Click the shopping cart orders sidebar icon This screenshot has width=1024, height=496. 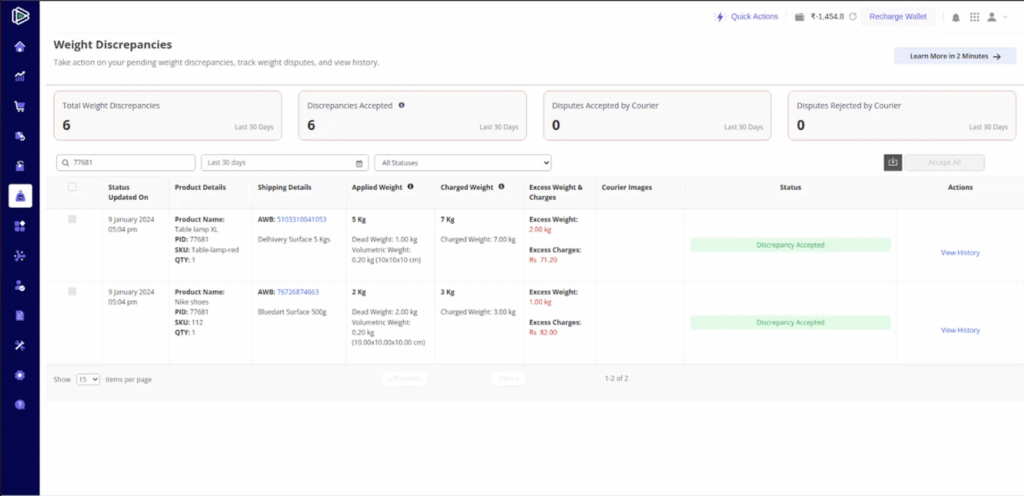click(x=20, y=106)
